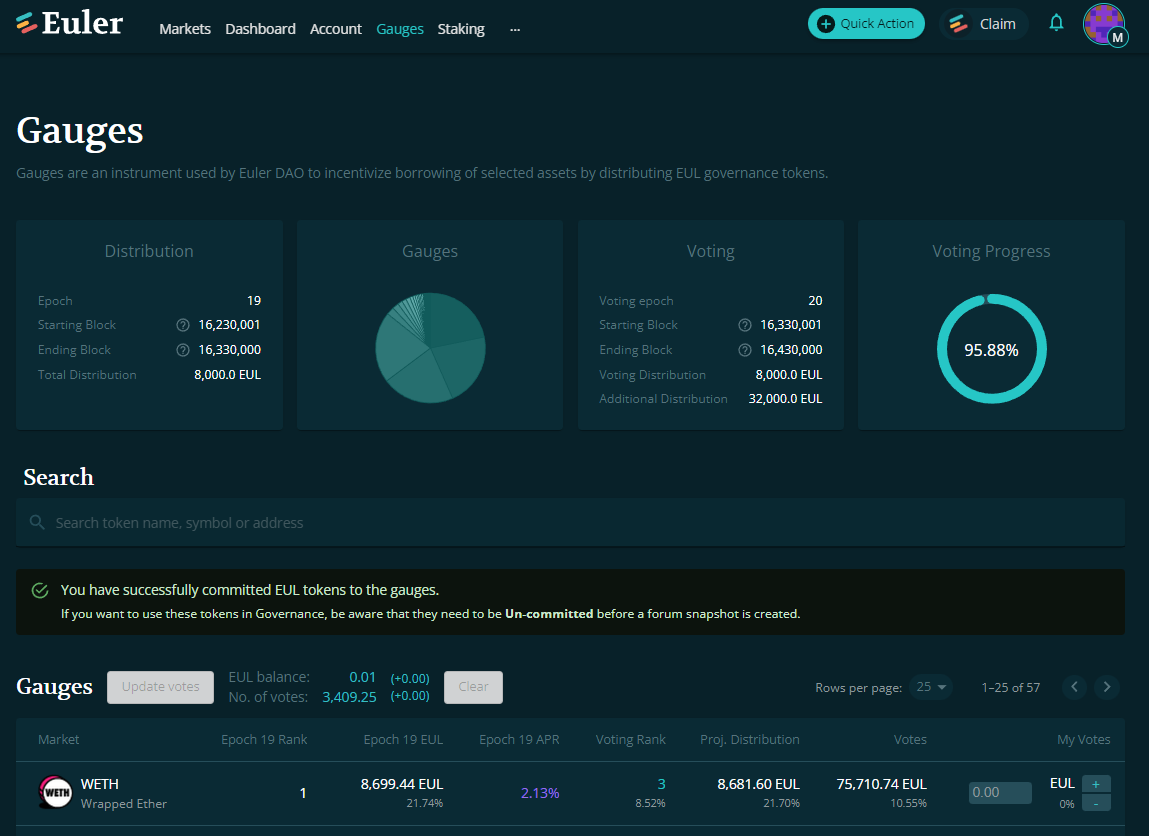Click the 75,710.74 EUL votes value
This screenshot has width=1149, height=836.
tap(882, 784)
